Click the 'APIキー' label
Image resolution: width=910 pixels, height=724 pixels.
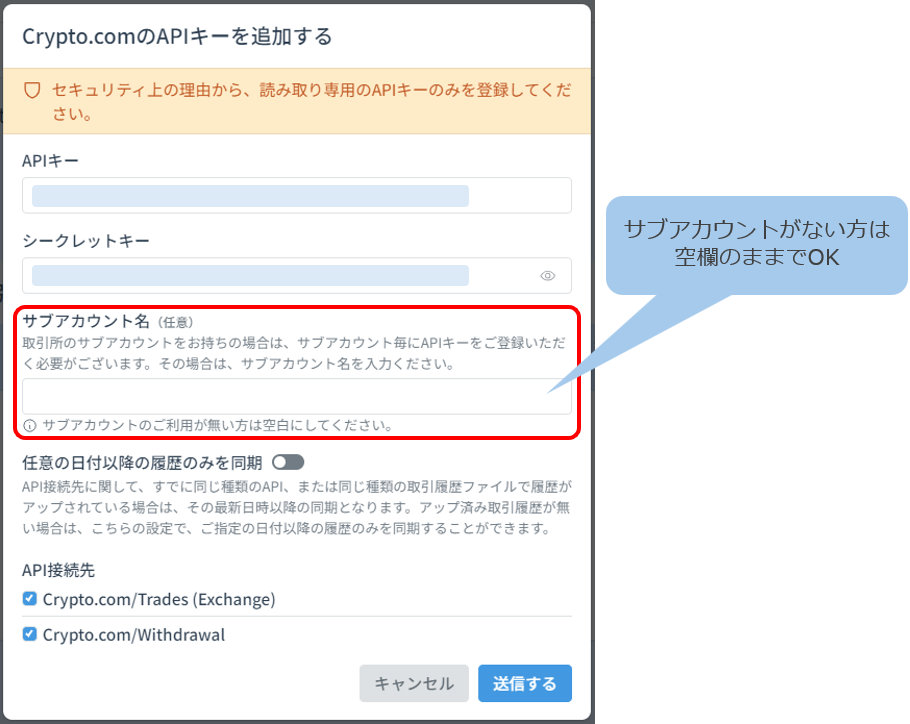50,161
